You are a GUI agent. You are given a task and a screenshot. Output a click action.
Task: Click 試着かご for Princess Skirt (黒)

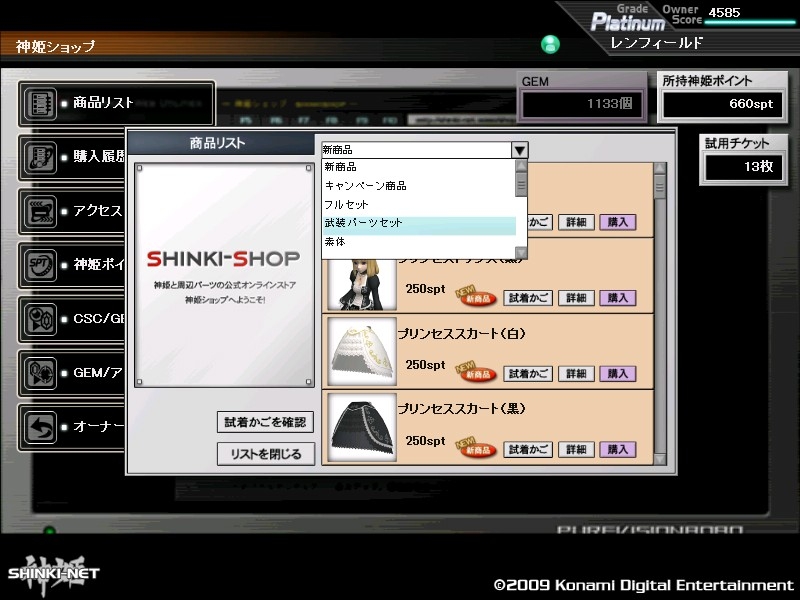tap(528, 449)
